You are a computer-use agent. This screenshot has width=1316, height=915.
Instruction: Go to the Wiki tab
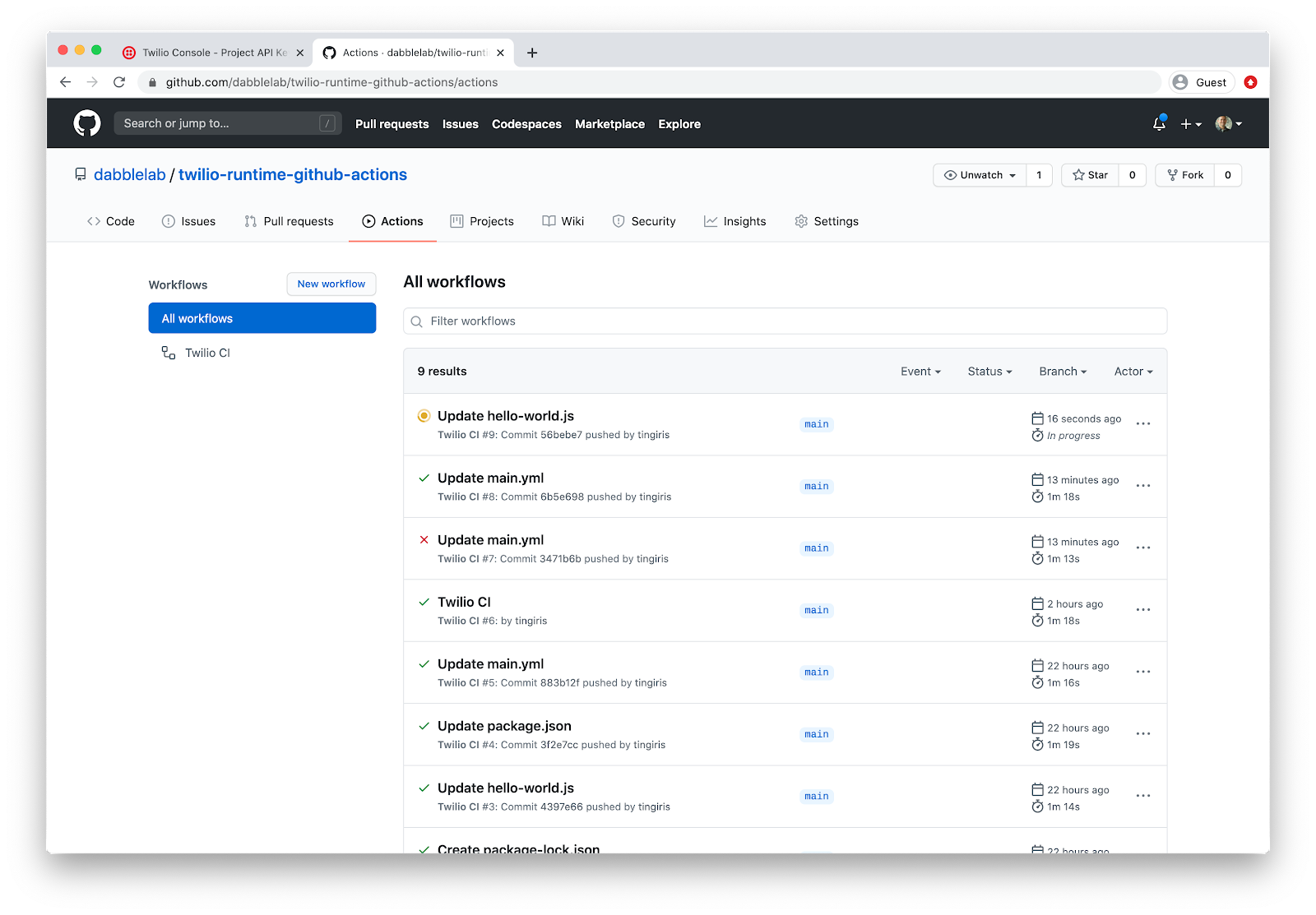coord(563,221)
